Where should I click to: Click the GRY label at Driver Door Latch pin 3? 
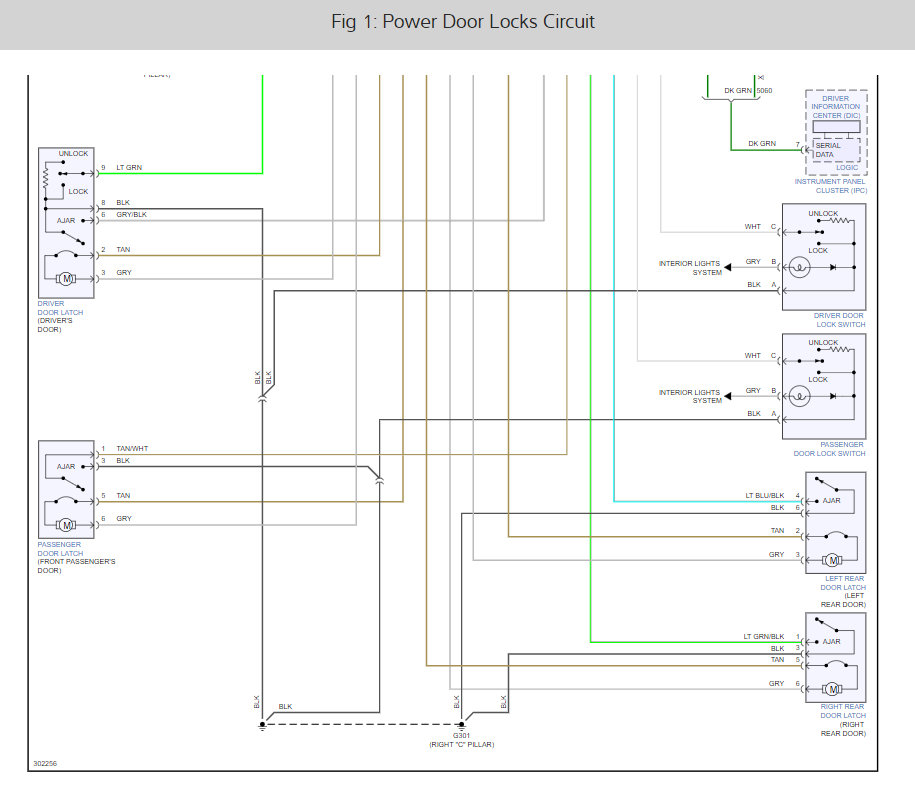click(124, 272)
